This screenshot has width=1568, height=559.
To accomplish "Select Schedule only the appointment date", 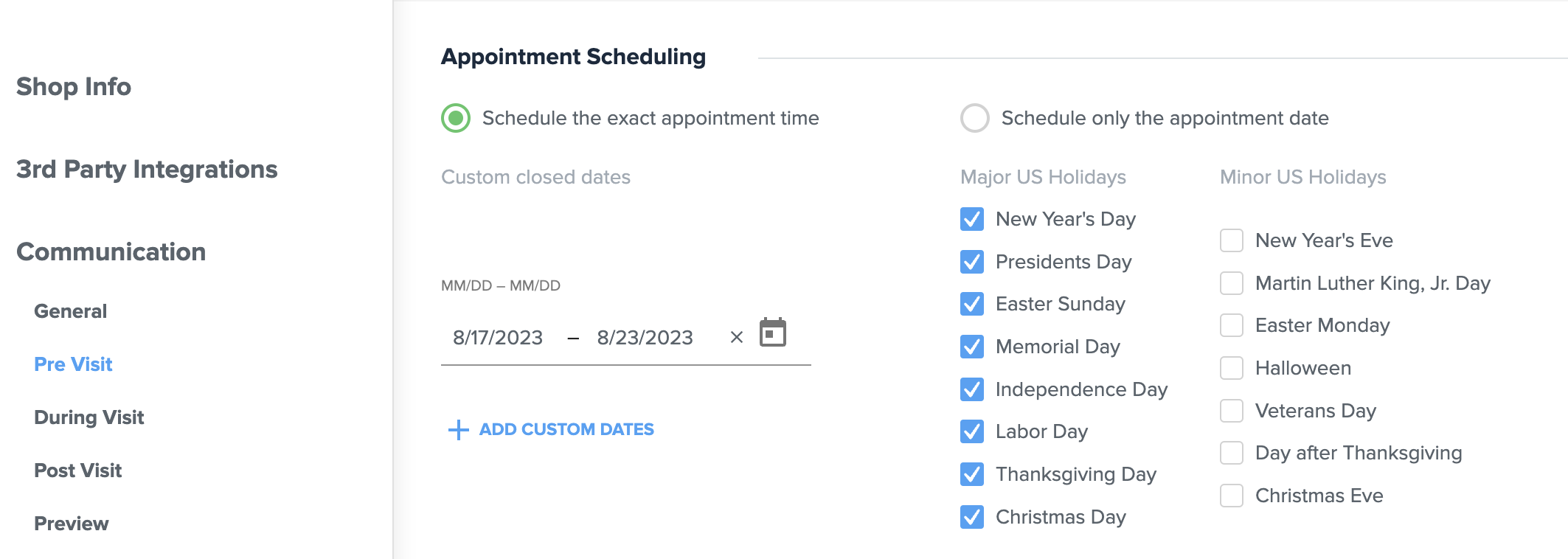I will 975,118.
